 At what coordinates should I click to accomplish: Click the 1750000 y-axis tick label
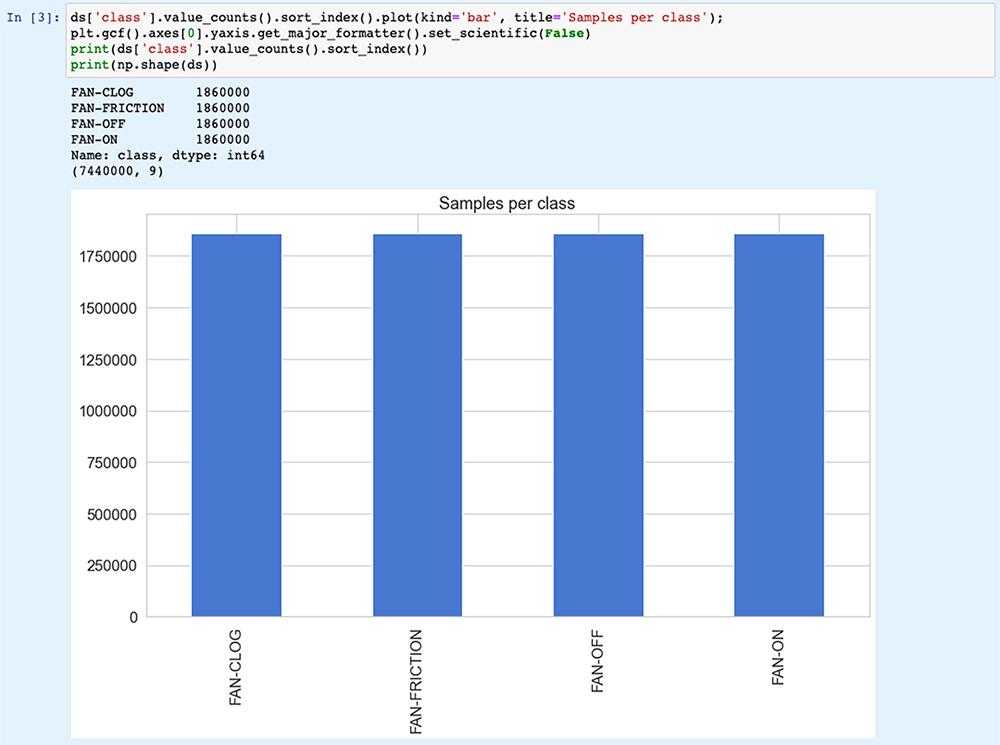click(109, 256)
